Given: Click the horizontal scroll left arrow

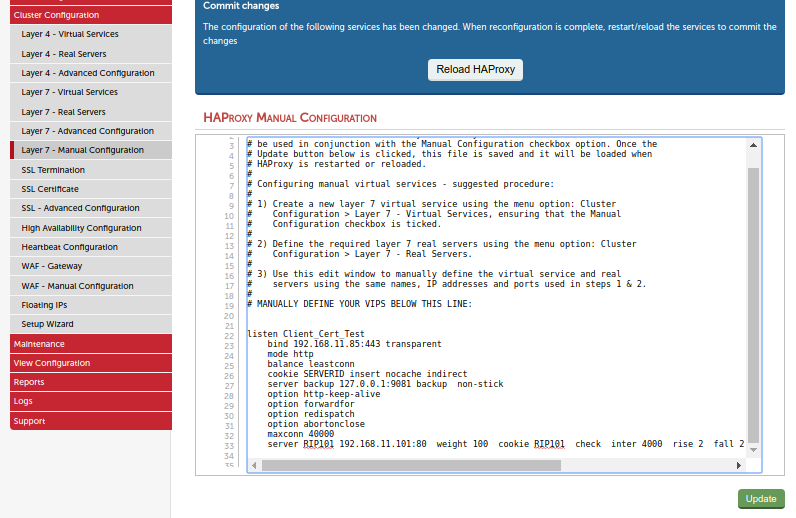Looking at the screenshot, I should (254, 465).
